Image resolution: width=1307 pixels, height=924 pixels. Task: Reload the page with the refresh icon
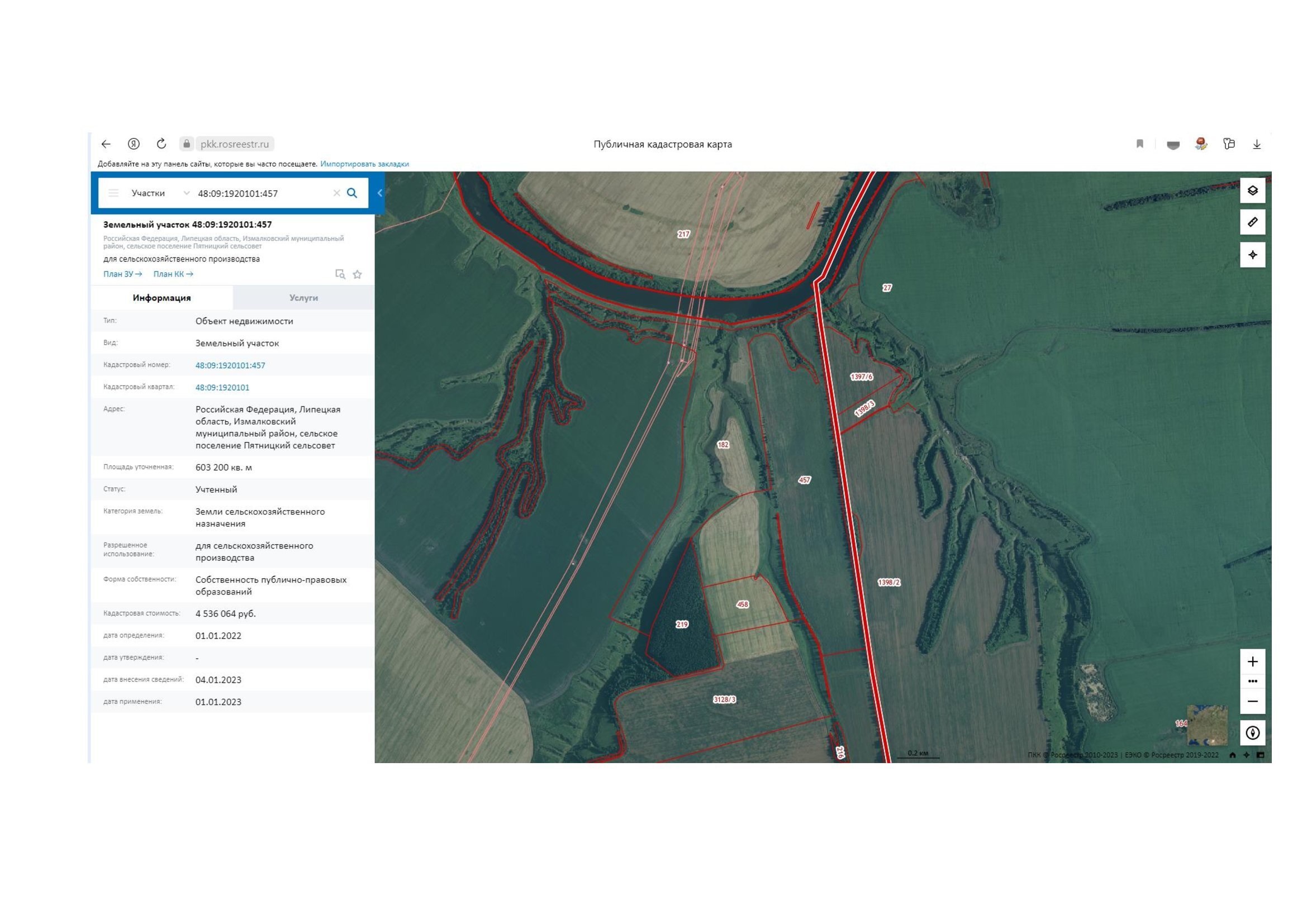[x=161, y=144]
